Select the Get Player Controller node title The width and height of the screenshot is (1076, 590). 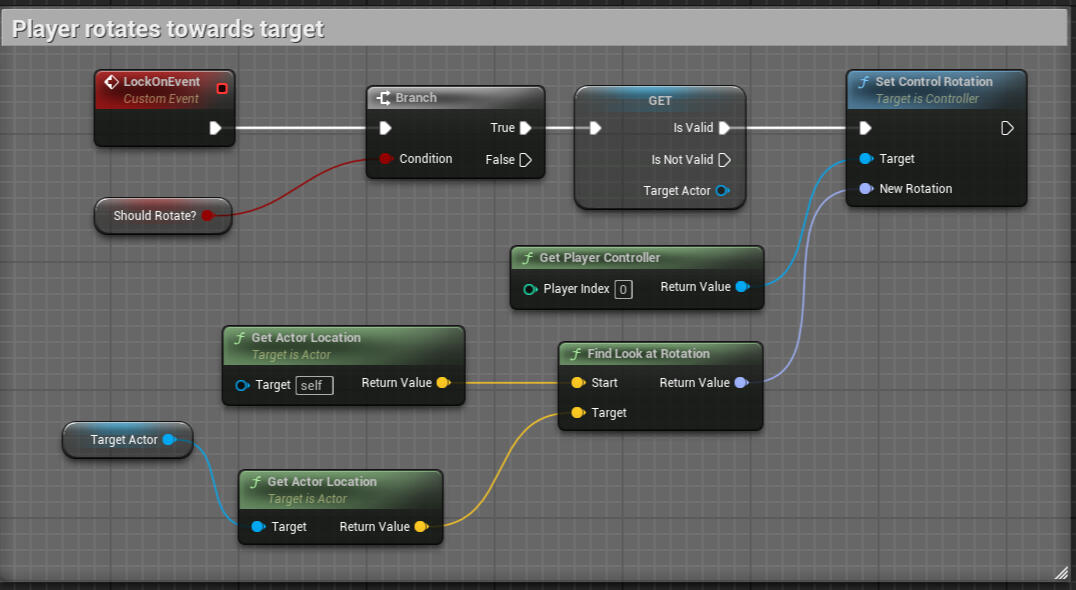pyautogui.click(x=599, y=258)
